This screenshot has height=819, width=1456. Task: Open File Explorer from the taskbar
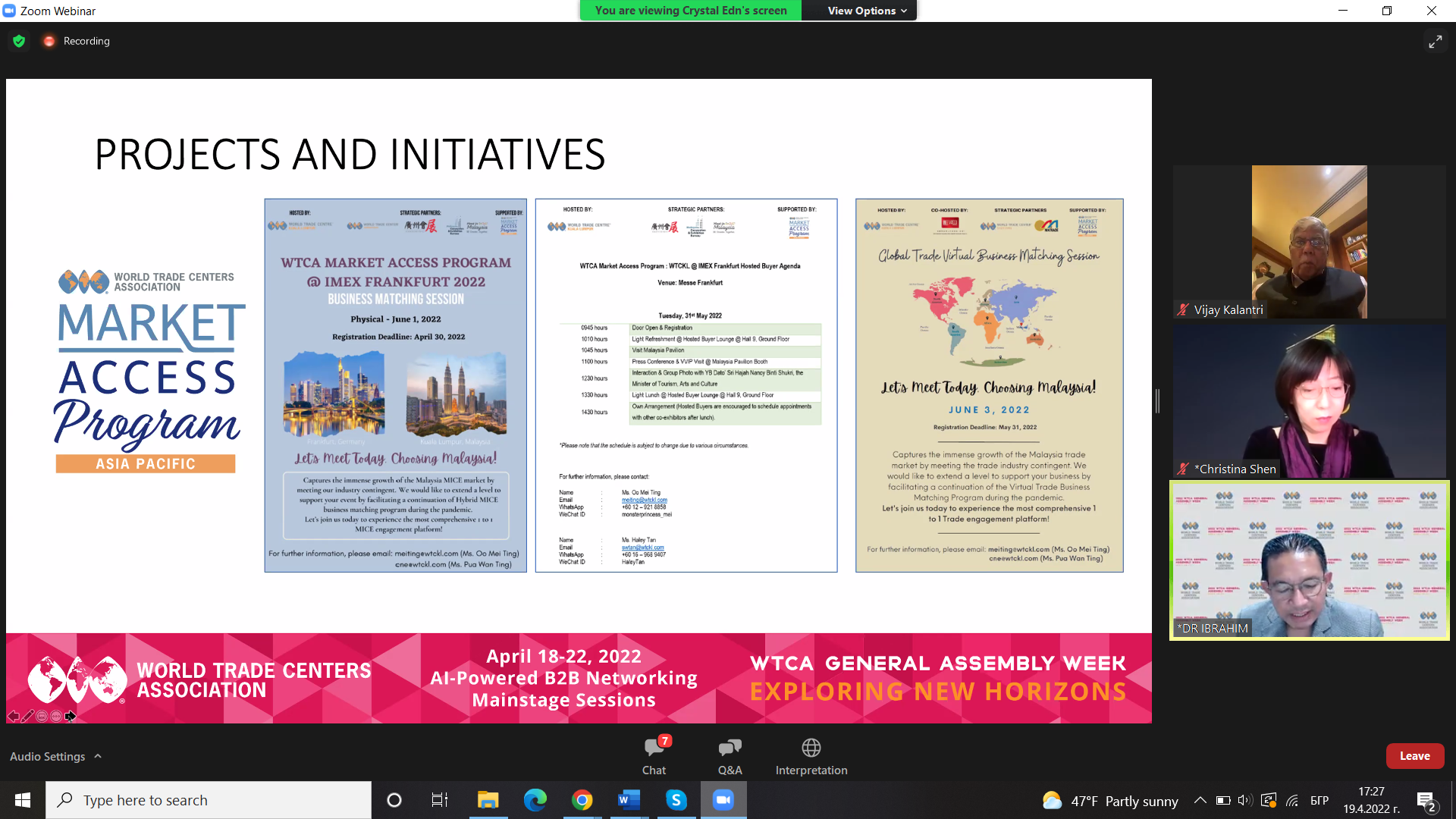(488, 800)
